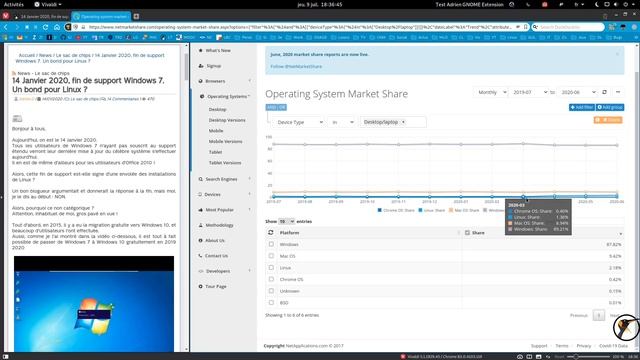Viewport: 640px width, 360px height.
Task: Open the RSS feed icon beside News
Action: tap(14, 73)
